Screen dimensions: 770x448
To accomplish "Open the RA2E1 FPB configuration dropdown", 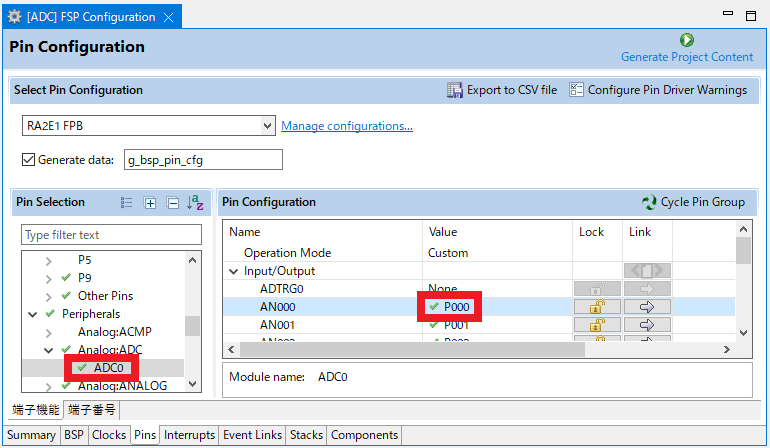I will [267, 126].
